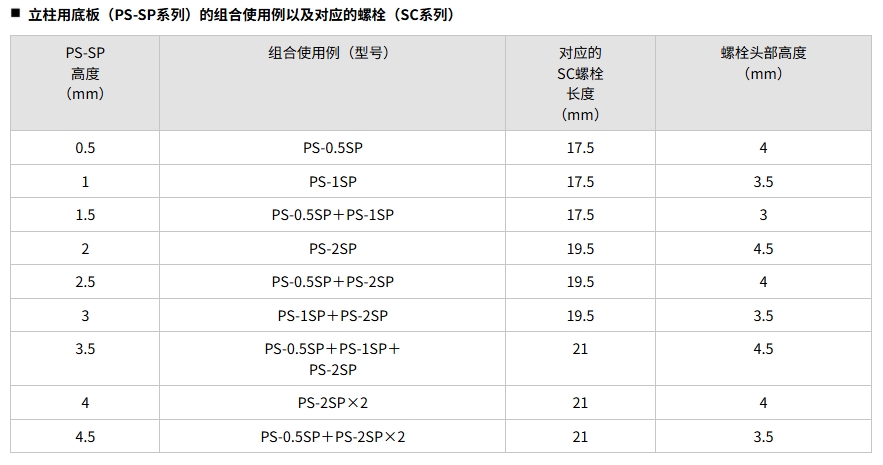Select the 螺栓头部高度 column header

(x=763, y=83)
